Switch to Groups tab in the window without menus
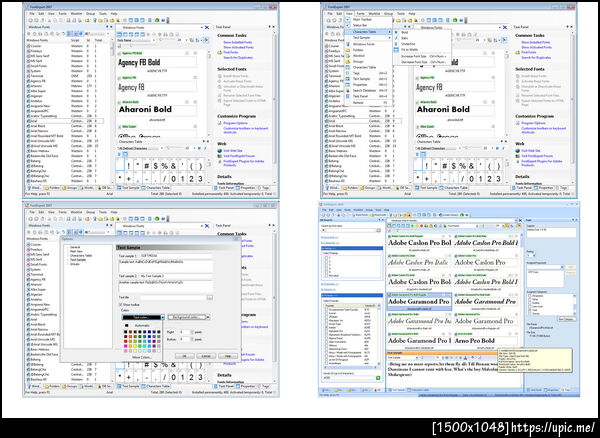 click(x=69, y=188)
